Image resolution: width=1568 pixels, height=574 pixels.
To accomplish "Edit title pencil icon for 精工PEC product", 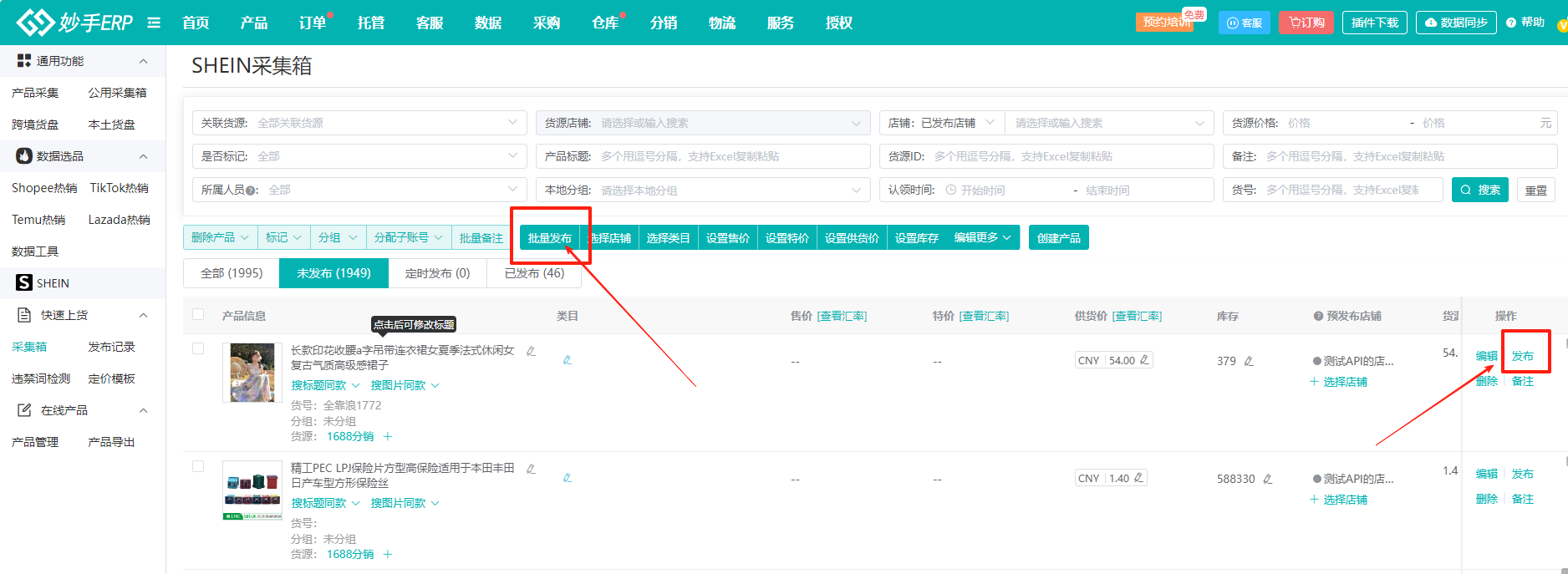I will click(531, 469).
